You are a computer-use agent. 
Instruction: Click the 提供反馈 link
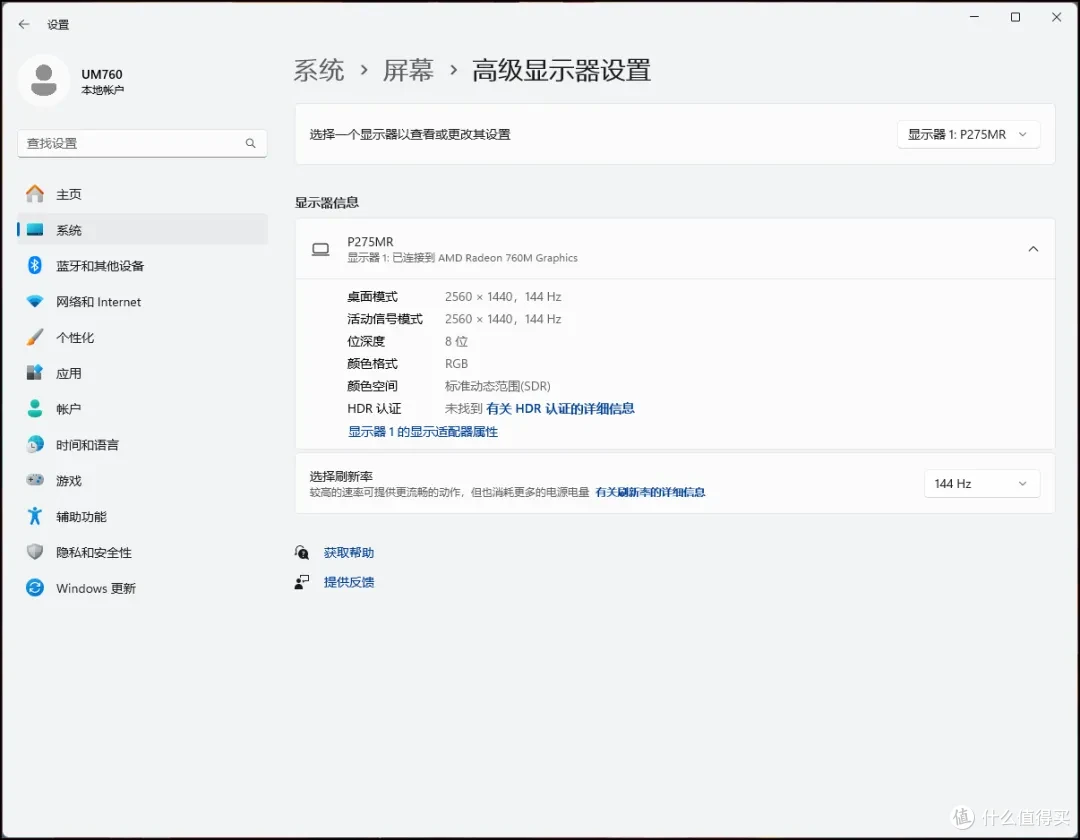pyautogui.click(x=349, y=582)
